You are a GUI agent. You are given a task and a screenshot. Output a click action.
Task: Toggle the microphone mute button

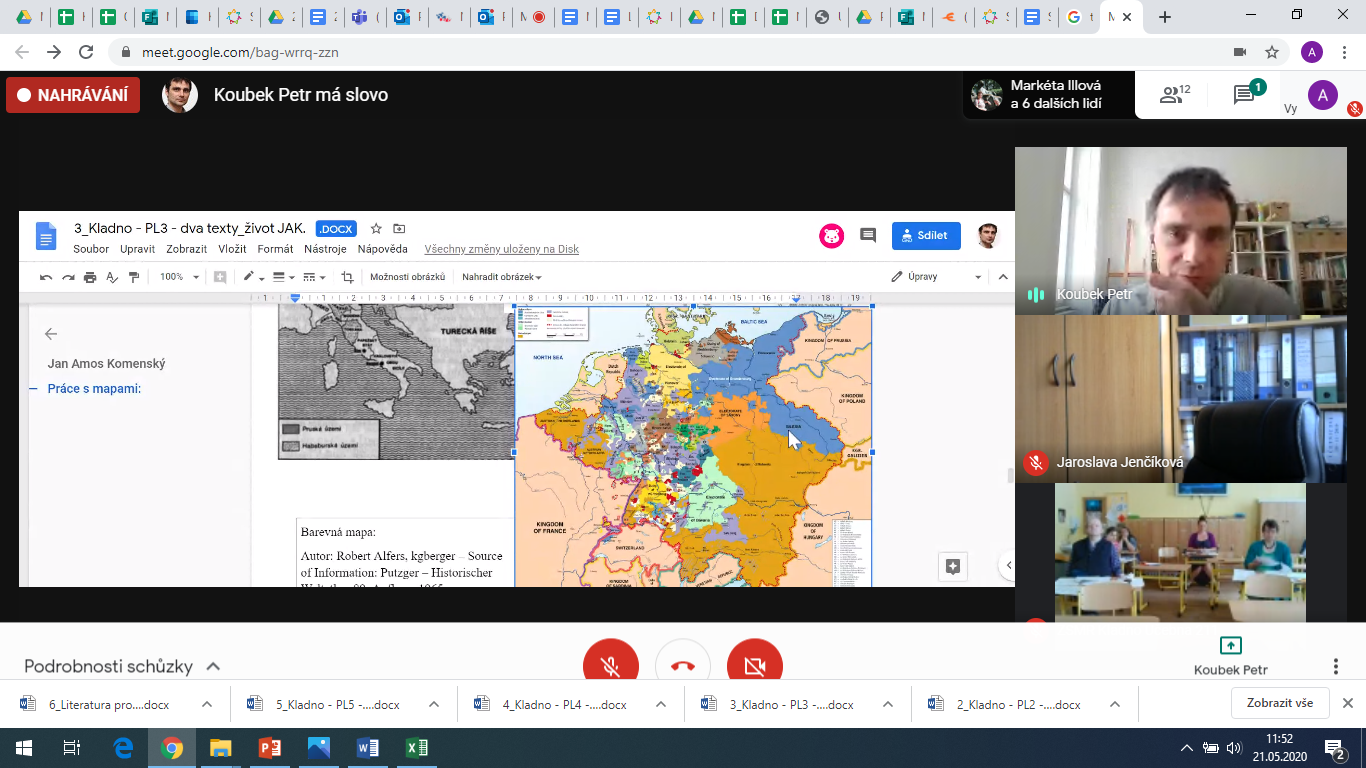pos(611,665)
